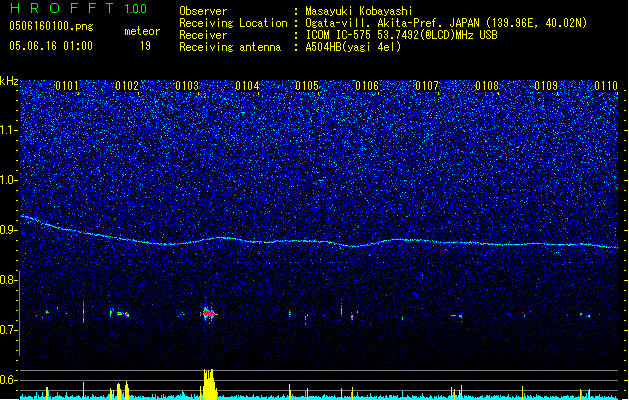Image resolution: width=629 pixels, height=400 pixels.
Task: Click the 0101 time marker
Action: [67, 86]
